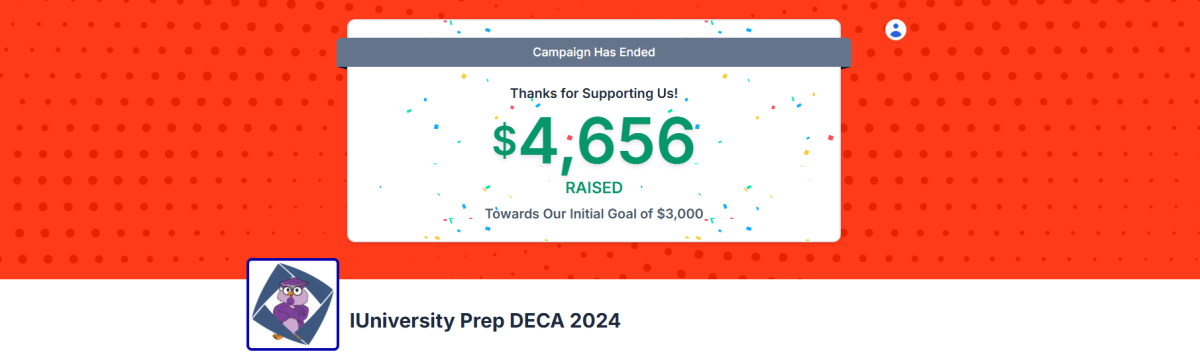Viewport: 1200px width, 360px height.
Task: Click the Thanks for Supporting Us heading
Action: 594,93
